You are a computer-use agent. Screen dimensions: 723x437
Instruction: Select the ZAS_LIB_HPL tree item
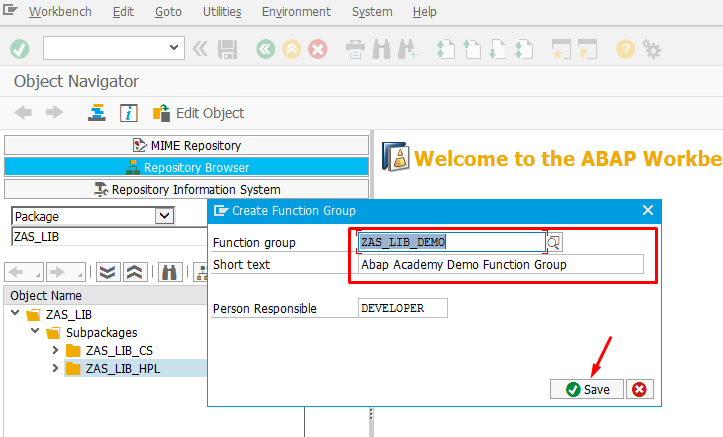point(123,369)
